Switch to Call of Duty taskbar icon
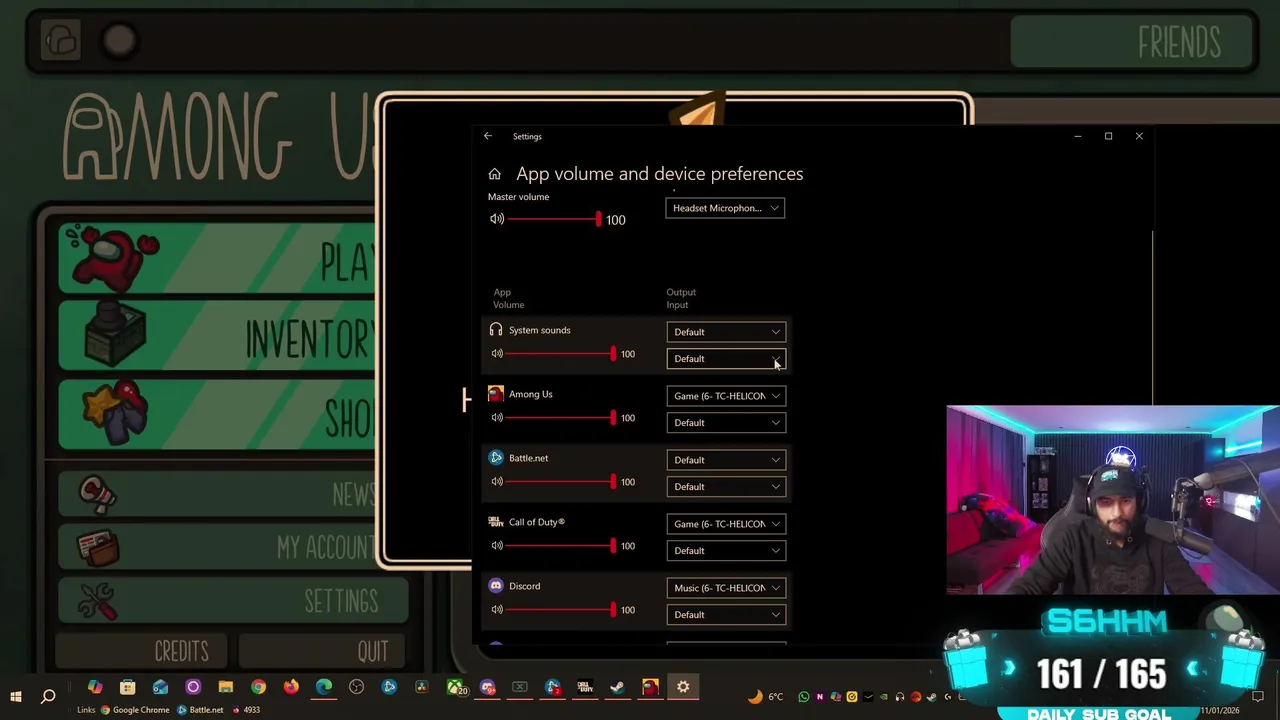 [x=585, y=687]
